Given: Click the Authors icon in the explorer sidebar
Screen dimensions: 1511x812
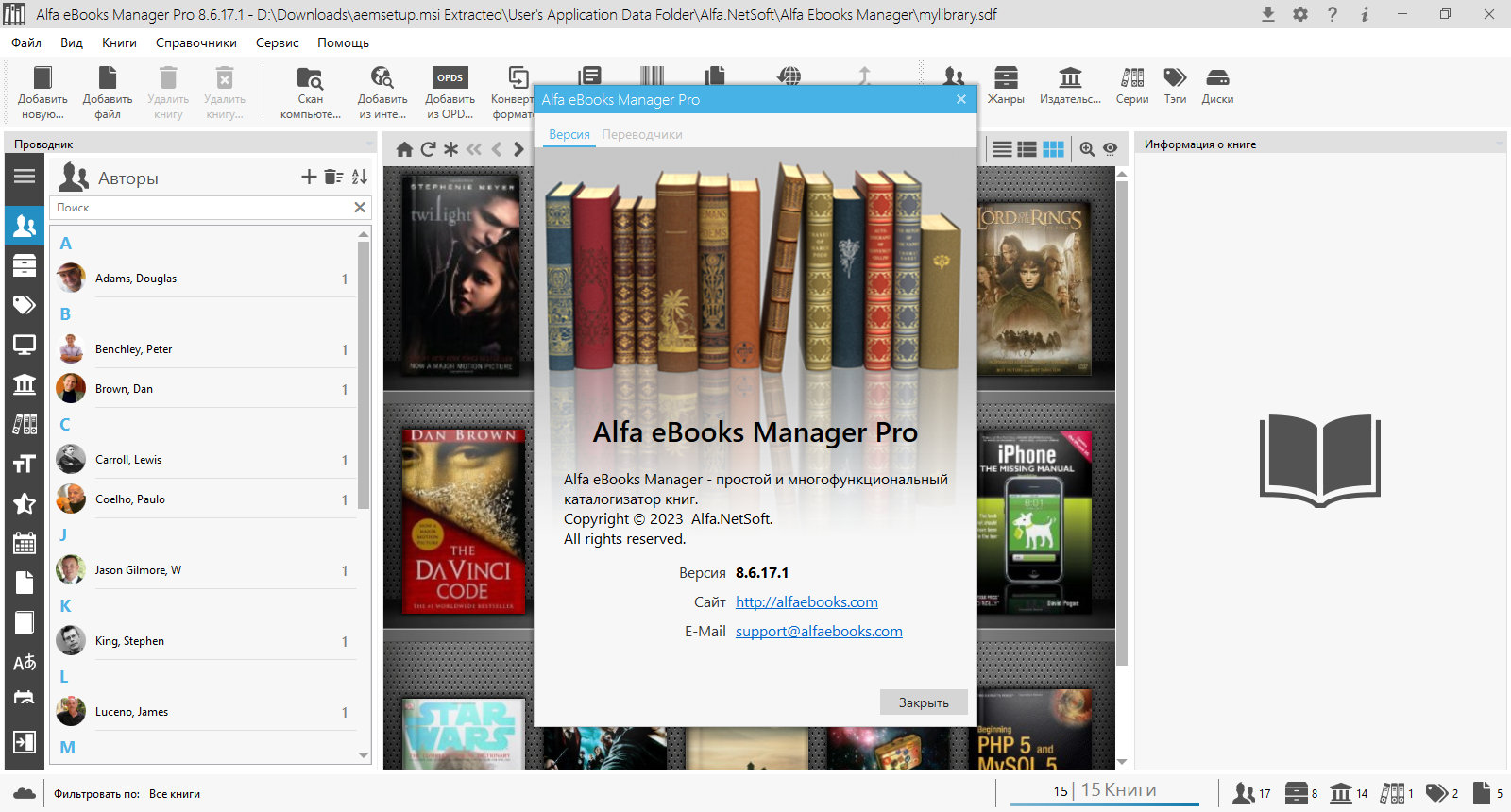Looking at the screenshot, I should coord(25,226).
